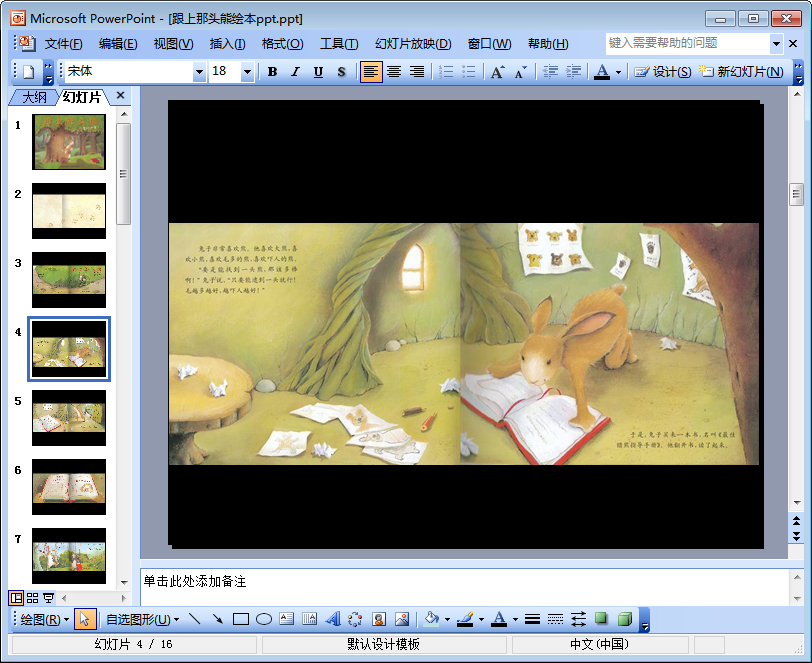Insert a vertical text box
The height and width of the screenshot is (663, 812).
click(310, 619)
